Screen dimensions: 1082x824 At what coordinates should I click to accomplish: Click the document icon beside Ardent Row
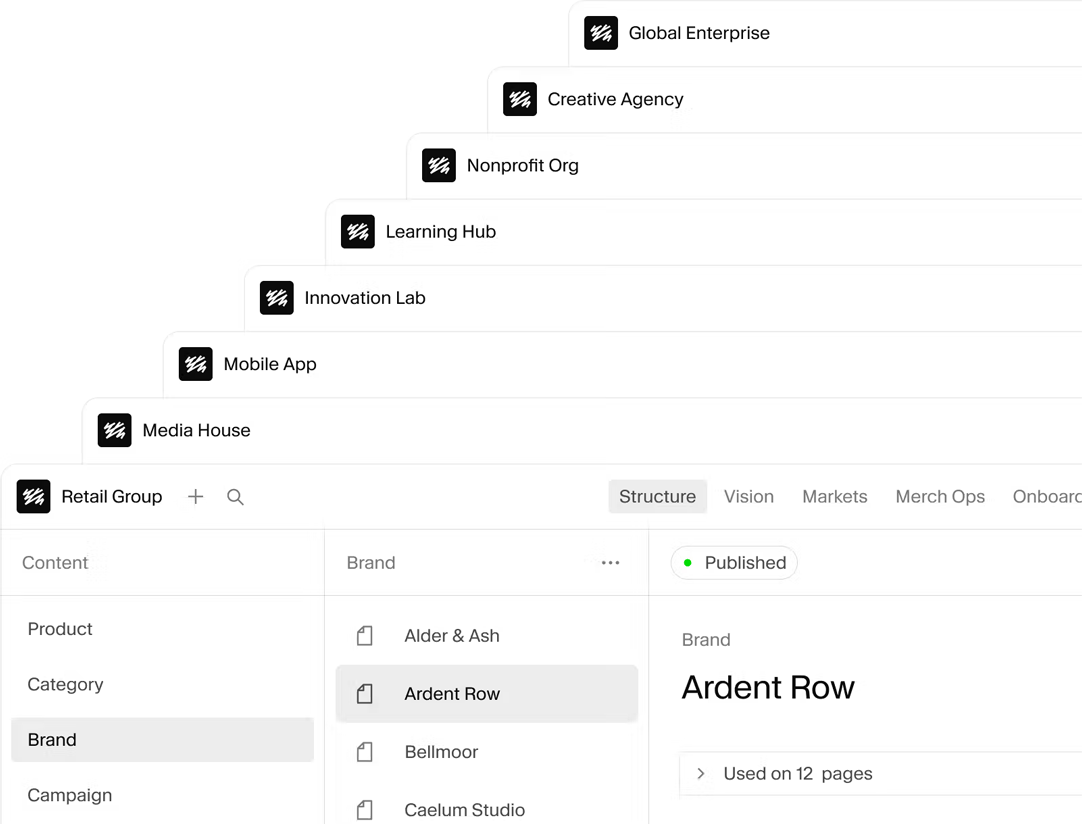[x=365, y=694]
